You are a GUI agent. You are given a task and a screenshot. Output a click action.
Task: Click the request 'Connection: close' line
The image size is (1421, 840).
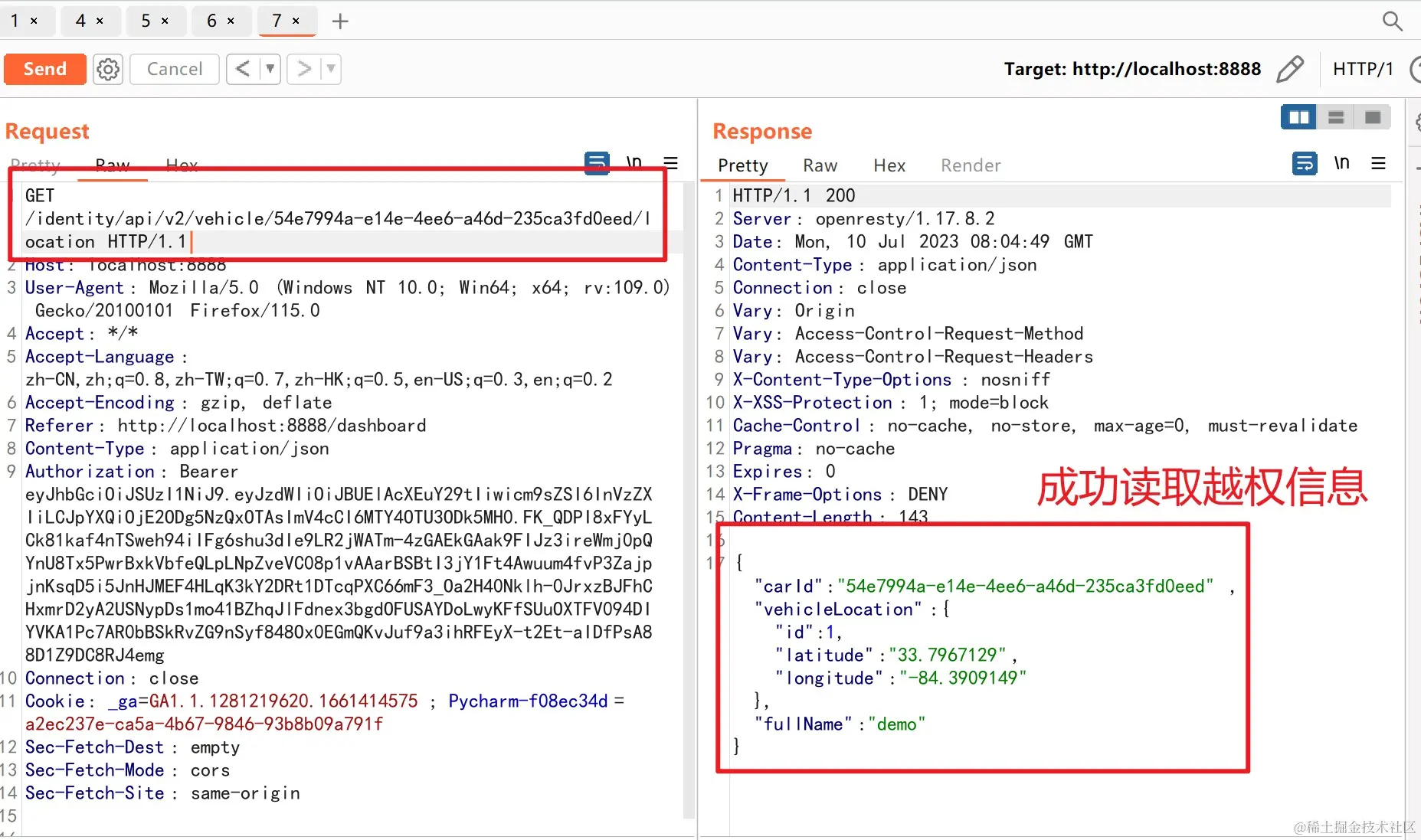[112, 678]
